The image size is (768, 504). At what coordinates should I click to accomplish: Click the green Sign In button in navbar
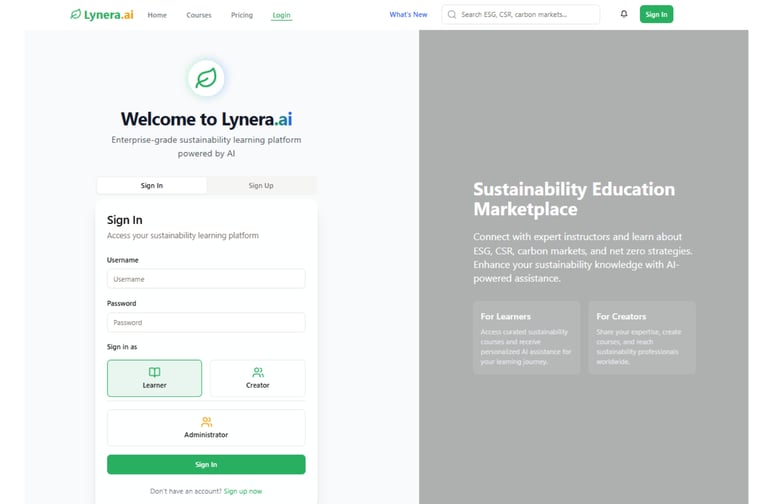click(x=656, y=14)
